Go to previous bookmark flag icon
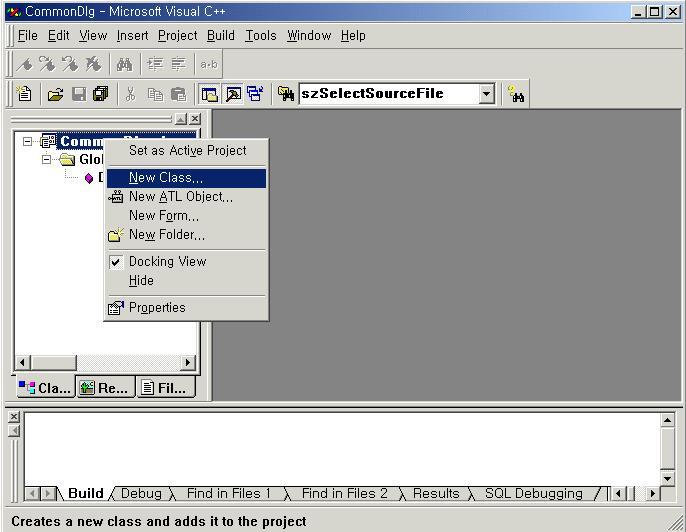The height and width of the screenshot is (532, 686). 70,64
